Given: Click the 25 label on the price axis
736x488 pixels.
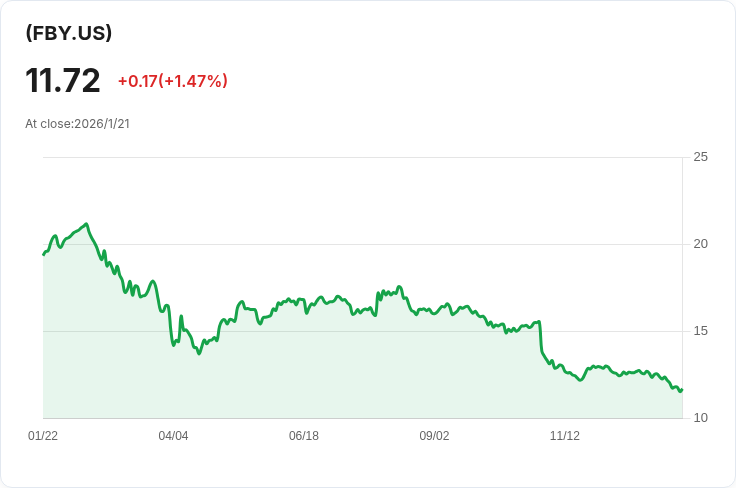Looking at the screenshot, I should 700,157.
